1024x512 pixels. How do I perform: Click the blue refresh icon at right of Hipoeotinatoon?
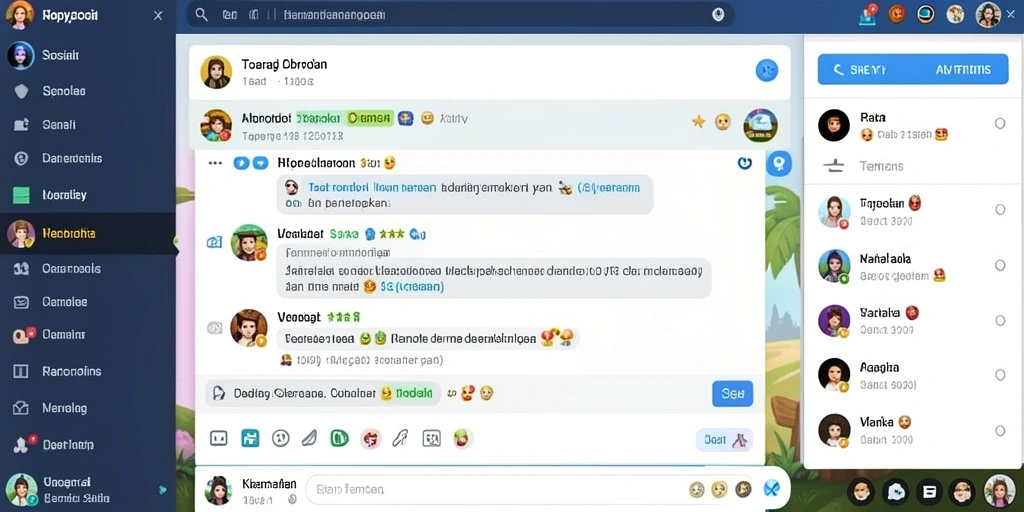(x=744, y=163)
